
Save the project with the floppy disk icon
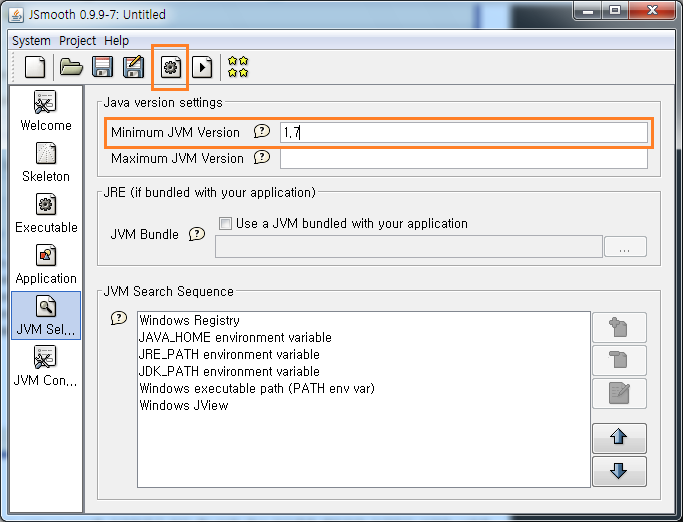click(102, 67)
